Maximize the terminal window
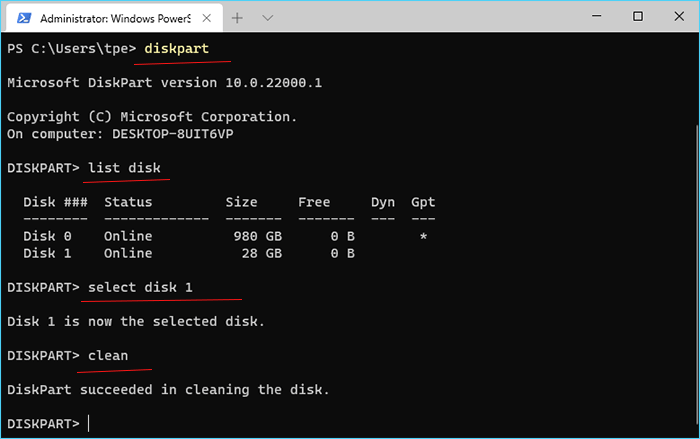The image size is (700, 439). [638, 17]
